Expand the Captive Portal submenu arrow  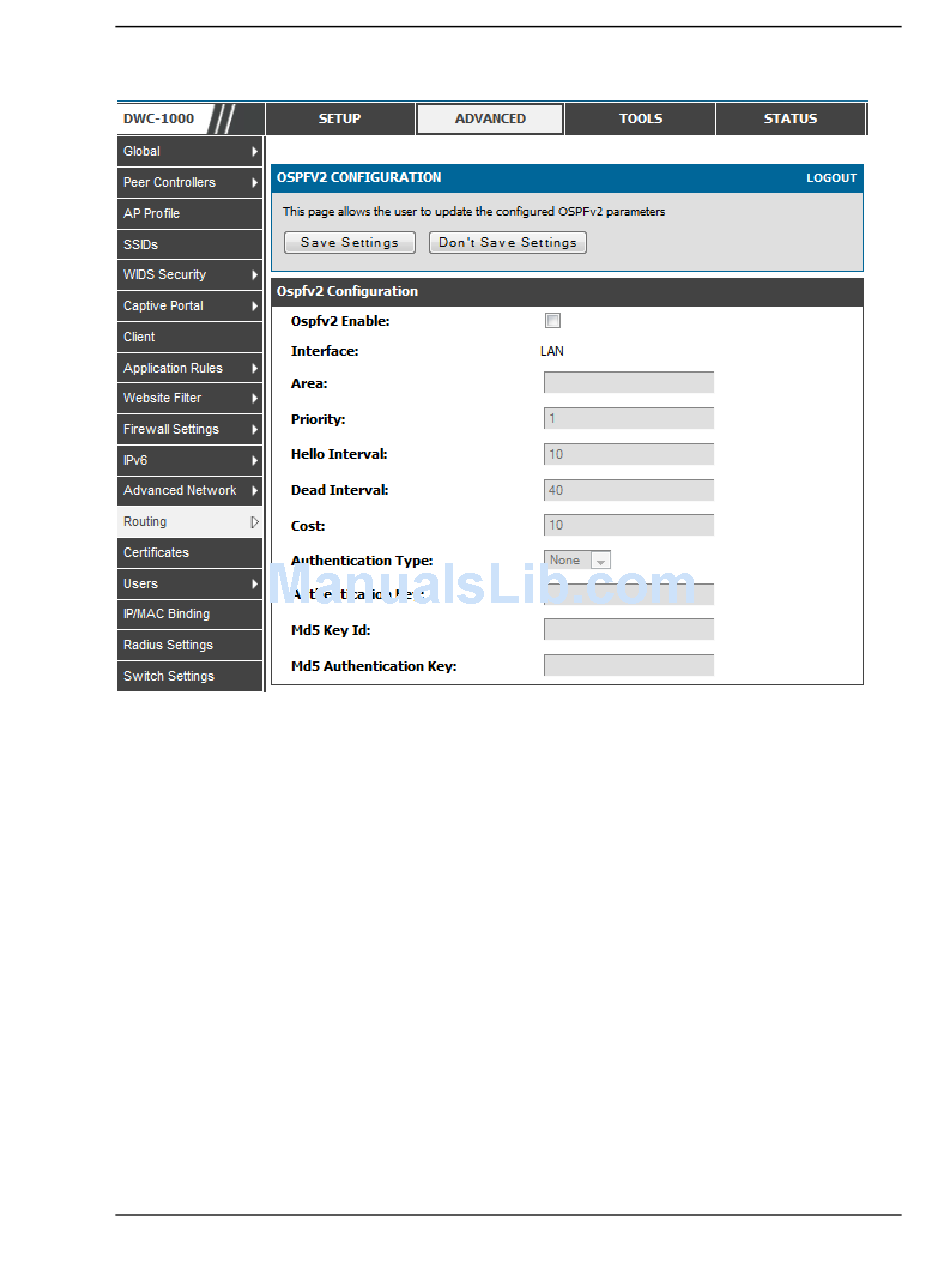(x=255, y=306)
